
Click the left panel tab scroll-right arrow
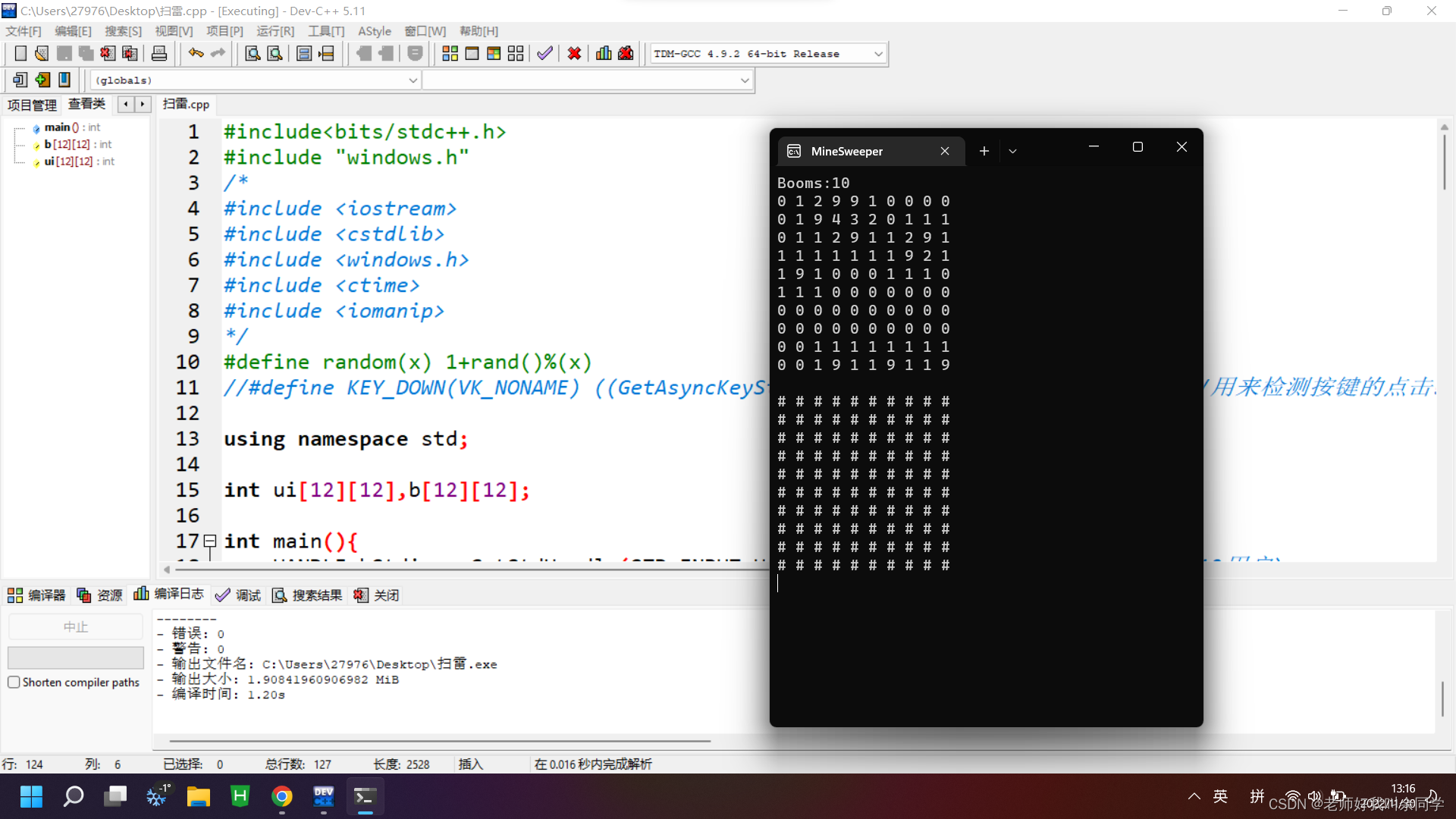point(143,104)
